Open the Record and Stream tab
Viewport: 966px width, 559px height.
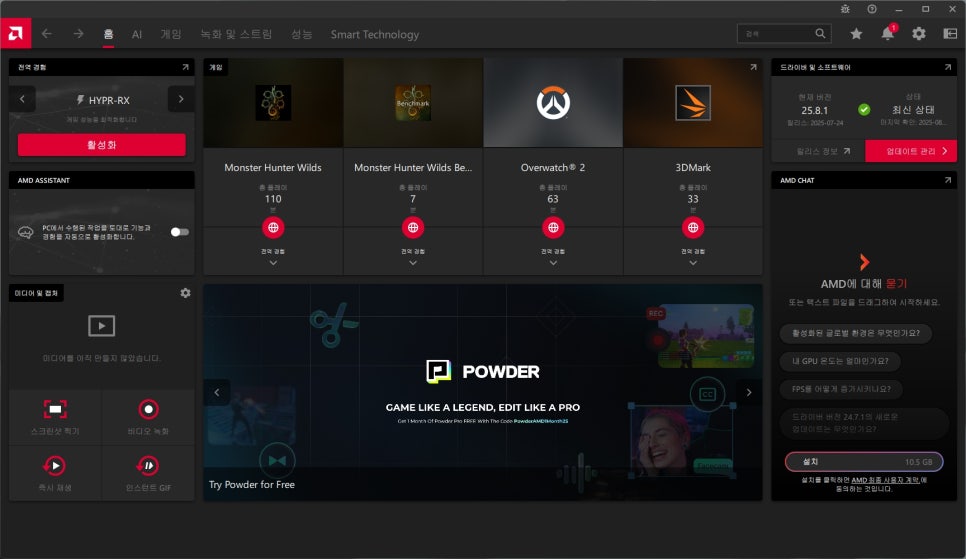236,34
